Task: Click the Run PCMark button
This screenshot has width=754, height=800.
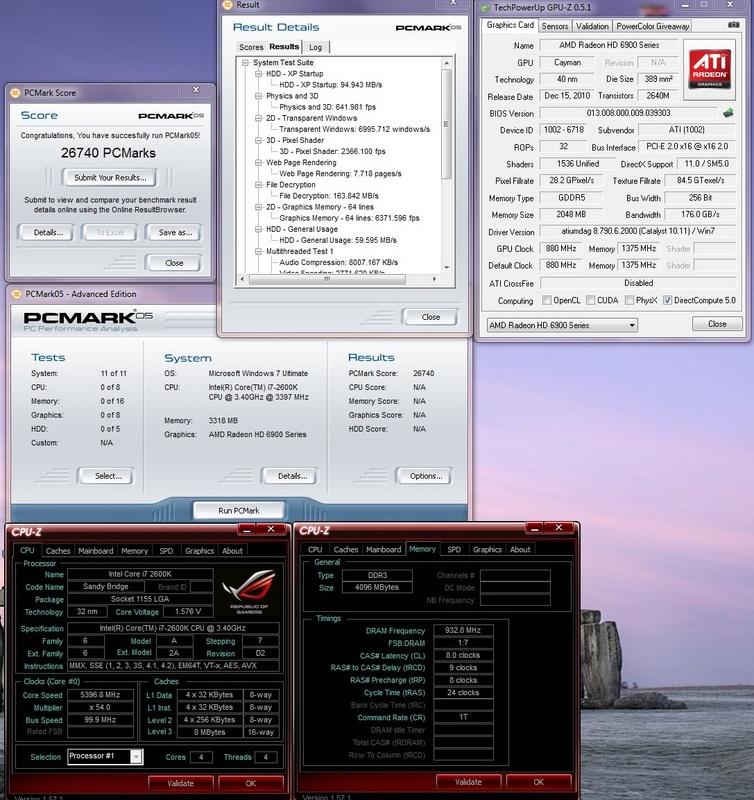Action: click(x=239, y=510)
